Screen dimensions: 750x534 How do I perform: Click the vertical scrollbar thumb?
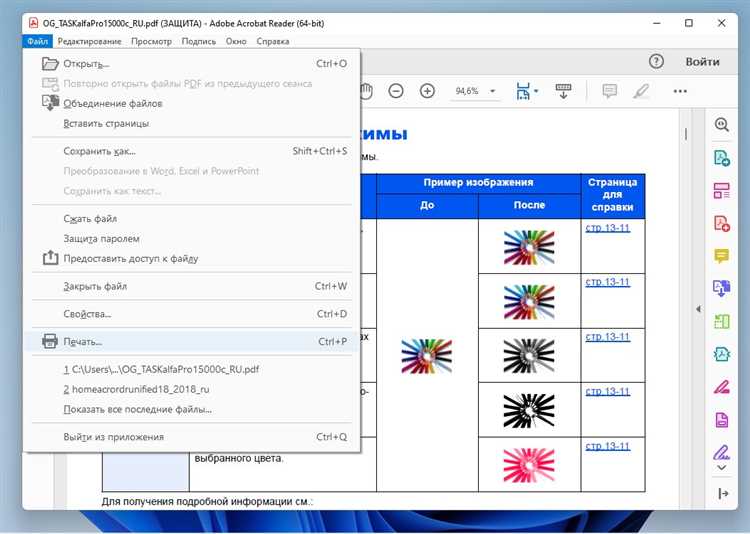686,134
